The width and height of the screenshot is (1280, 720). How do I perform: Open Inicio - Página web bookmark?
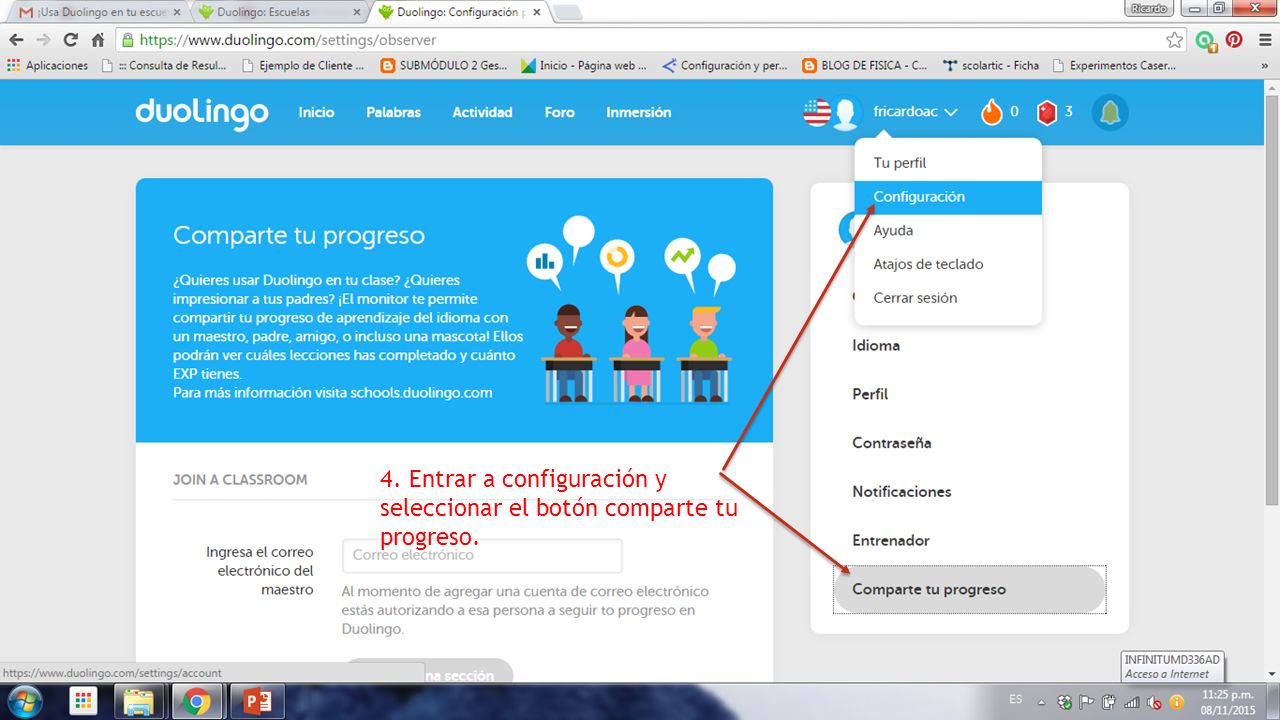(x=584, y=66)
